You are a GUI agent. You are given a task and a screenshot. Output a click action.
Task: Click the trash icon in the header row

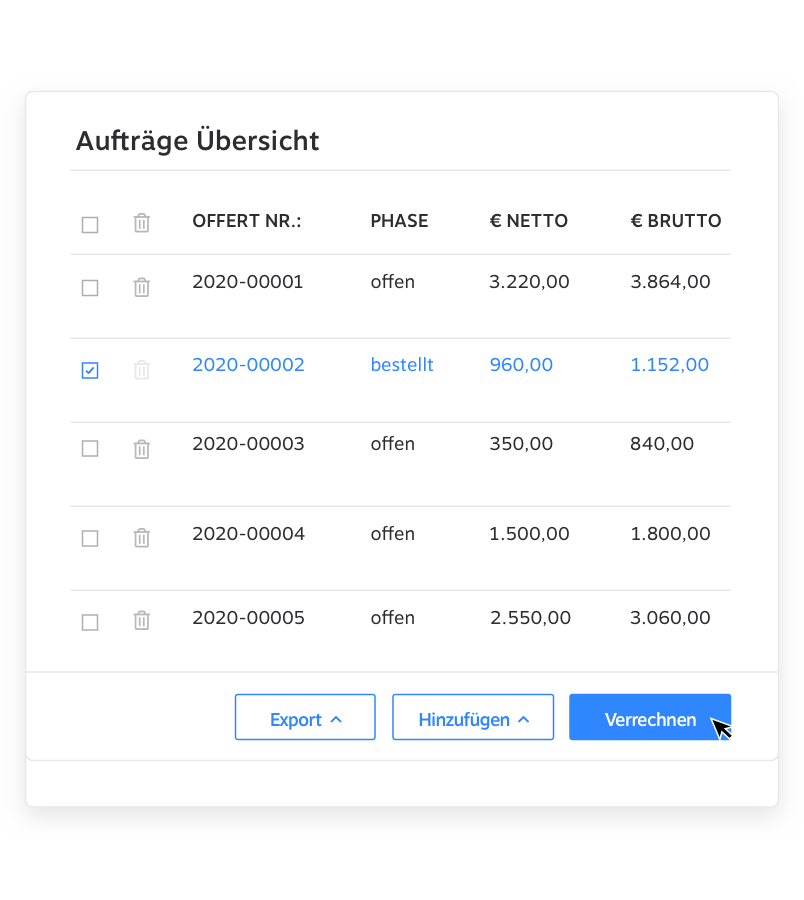tap(142, 223)
